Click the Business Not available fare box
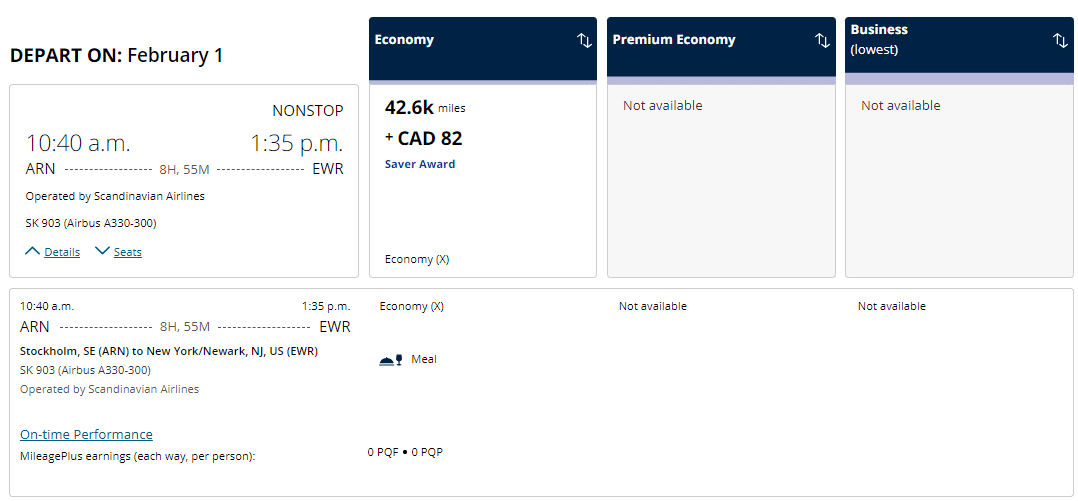Viewport: 1078px width, 501px height. click(958, 180)
